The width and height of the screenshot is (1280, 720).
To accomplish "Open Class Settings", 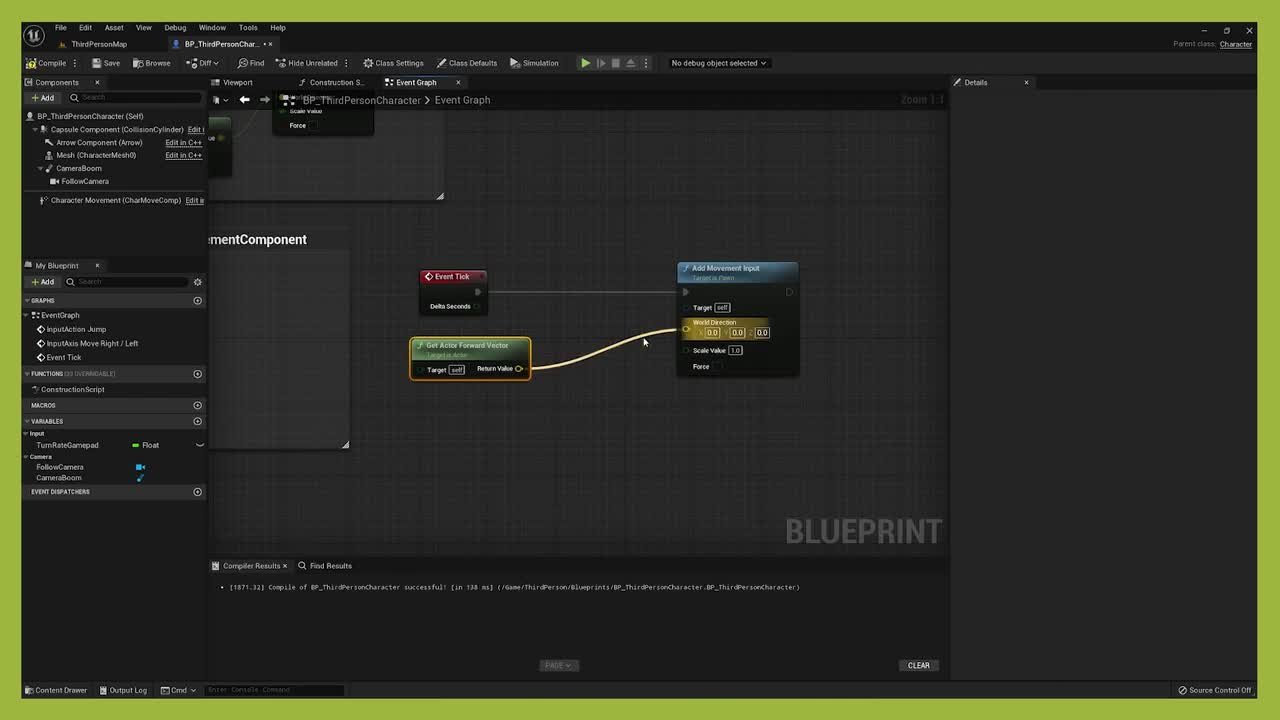I will click(393, 63).
